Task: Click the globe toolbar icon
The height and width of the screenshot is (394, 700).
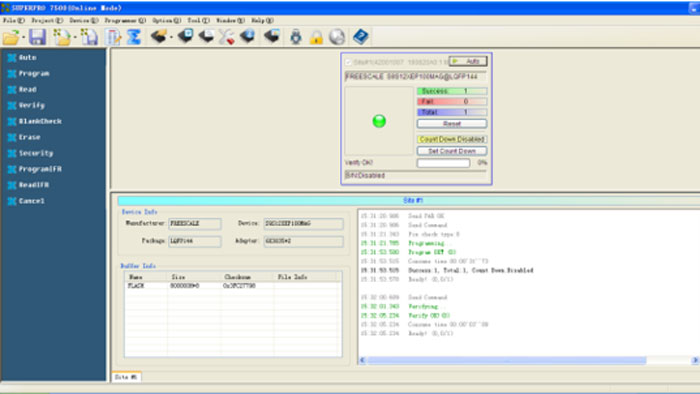Action: click(x=337, y=37)
